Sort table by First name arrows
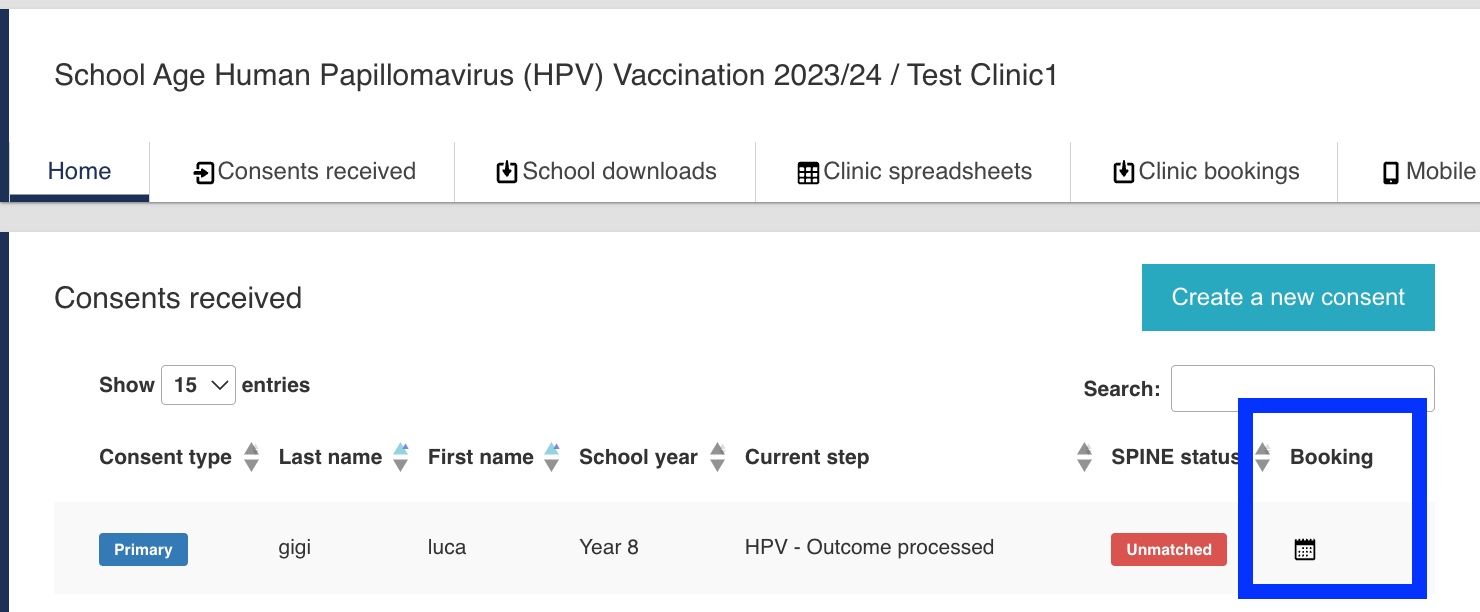 (552, 457)
